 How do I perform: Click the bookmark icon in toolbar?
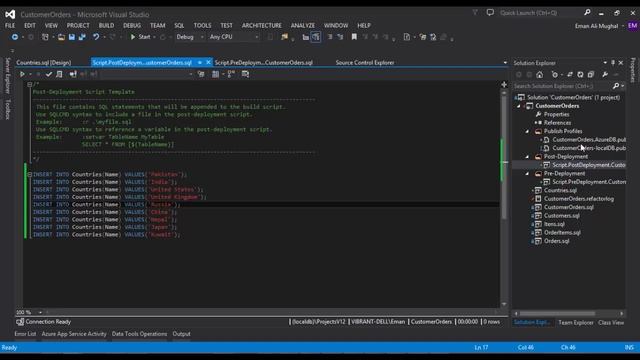tap(354, 37)
